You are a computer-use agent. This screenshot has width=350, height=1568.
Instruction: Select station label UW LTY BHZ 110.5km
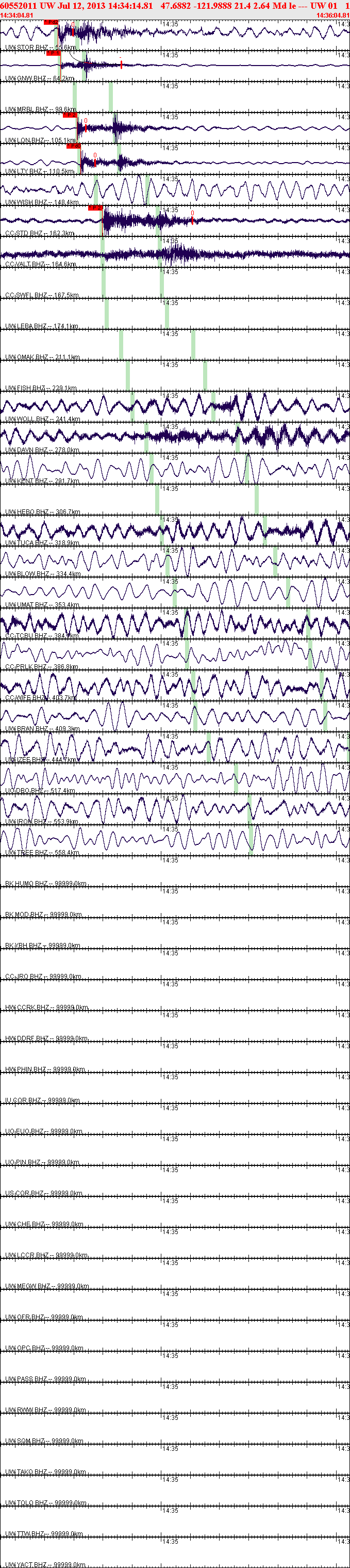(x=40, y=172)
